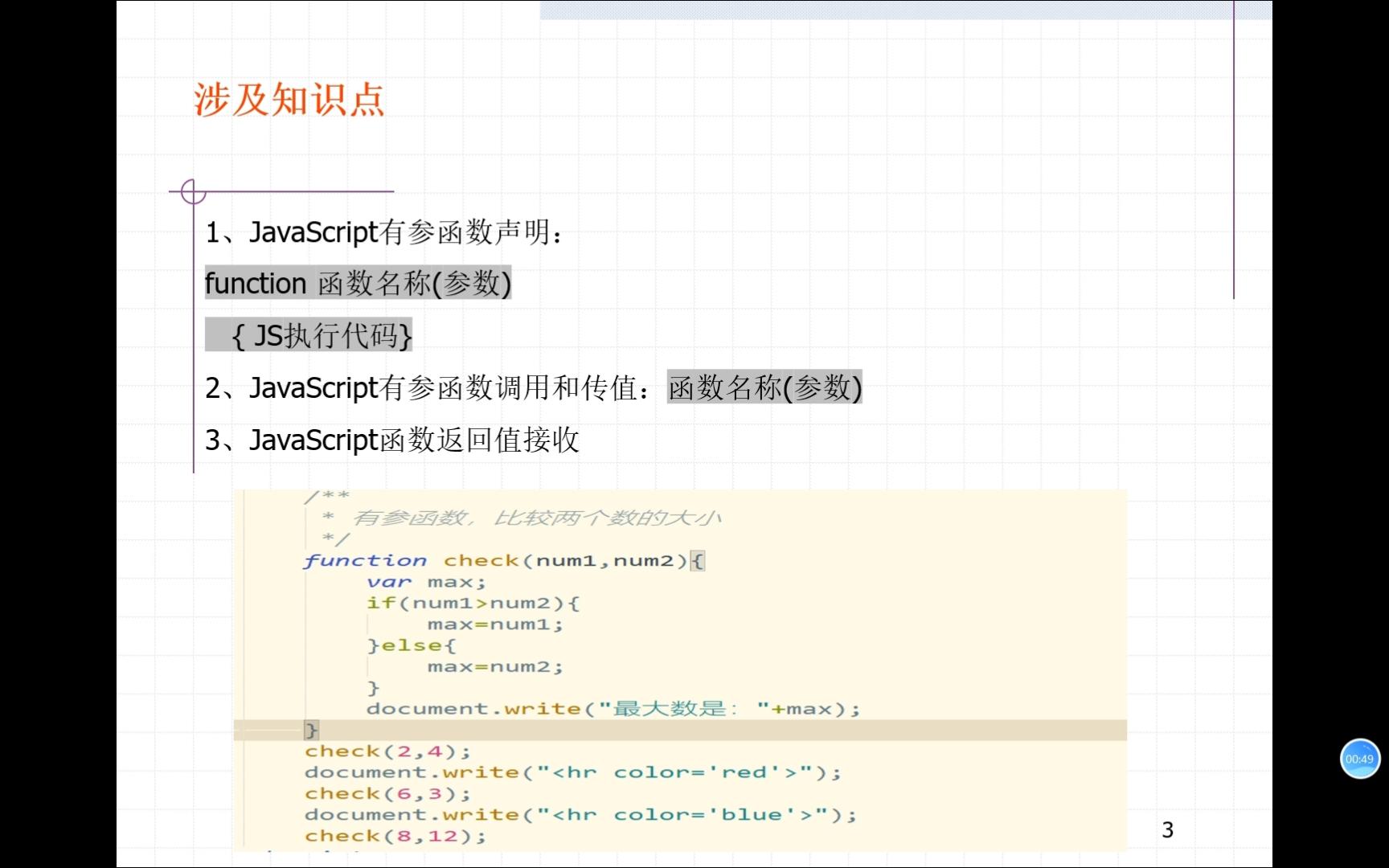Click the code line if(num1>num2){
Viewport: 1389px width, 868px height.
click(473, 603)
